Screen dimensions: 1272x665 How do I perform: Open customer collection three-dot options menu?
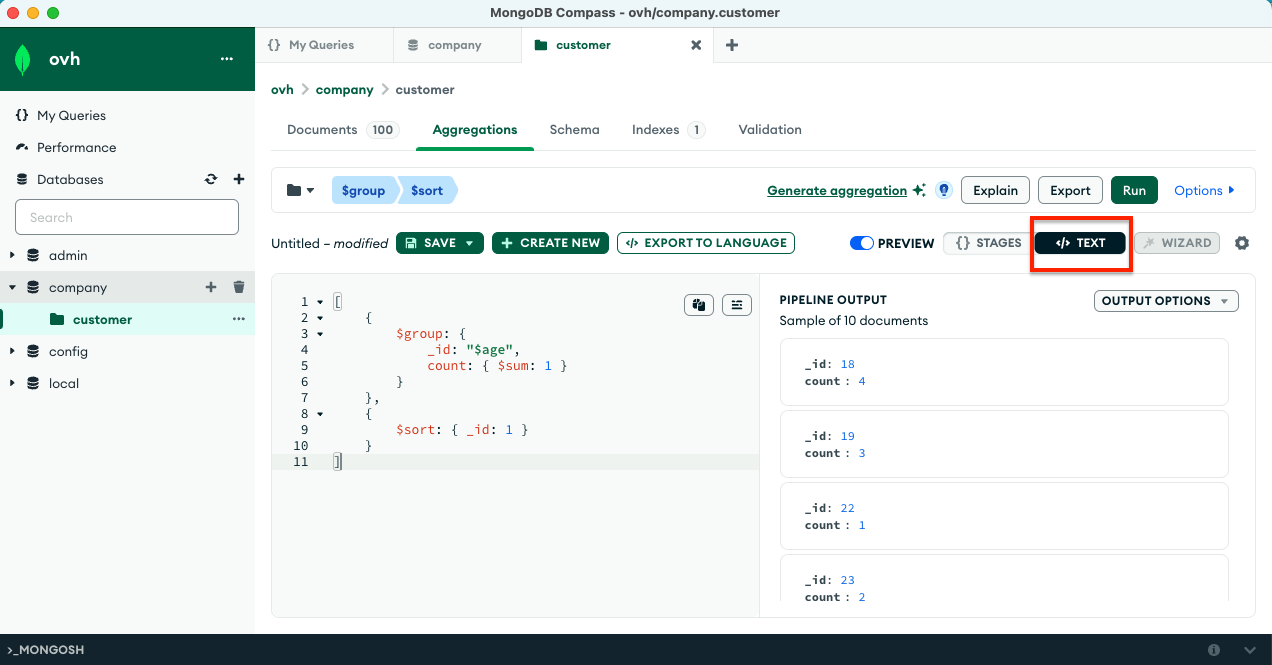pyautogui.click(x=239, y=319)
